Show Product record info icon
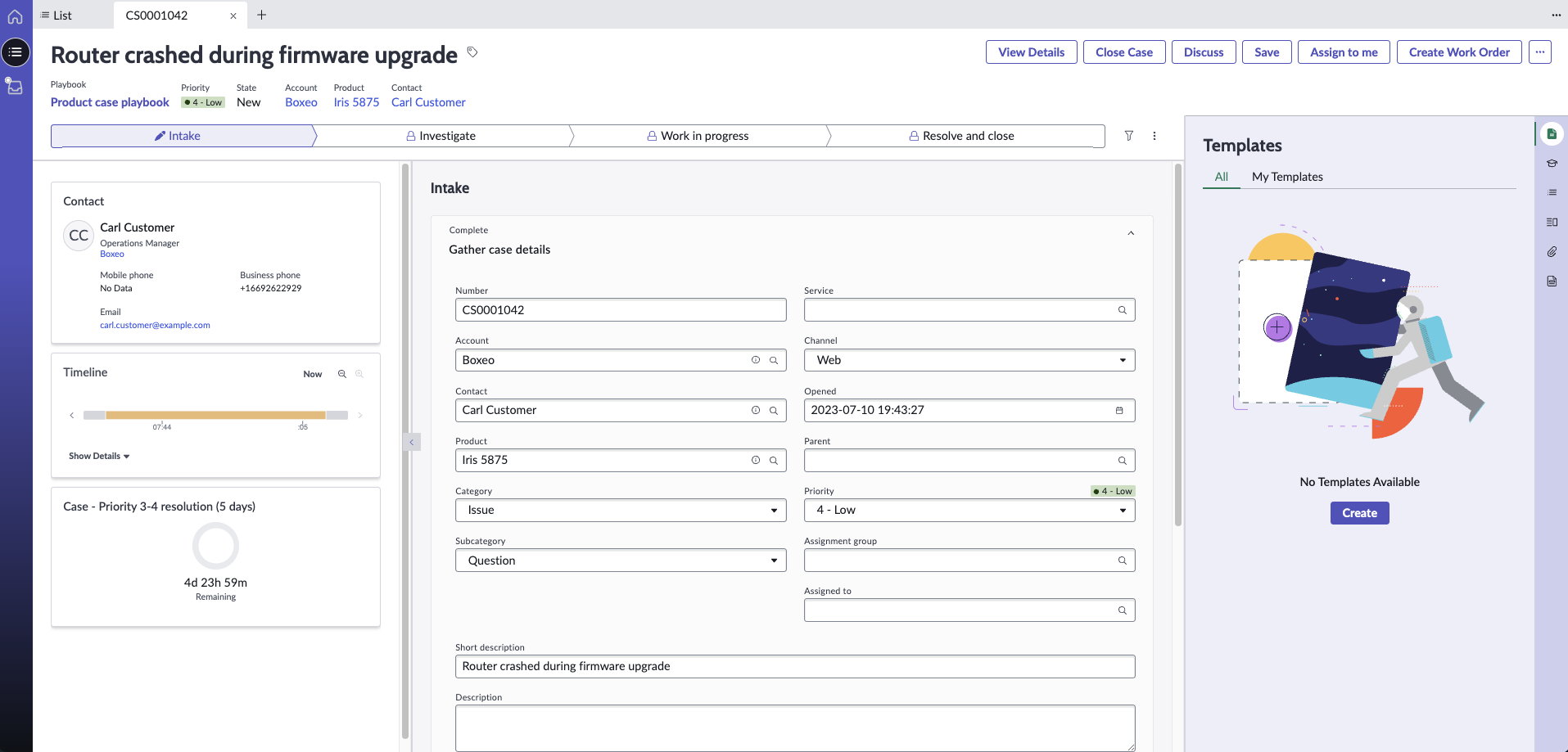This screenshot has width=1568, height=752. pos(756,461)
